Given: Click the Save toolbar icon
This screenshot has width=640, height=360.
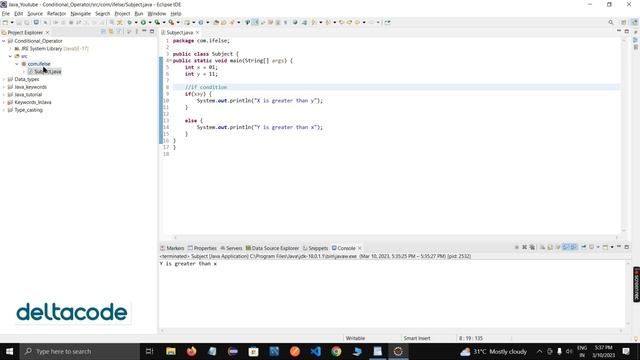Looking at the screenshot, I should tap(19, 22).
